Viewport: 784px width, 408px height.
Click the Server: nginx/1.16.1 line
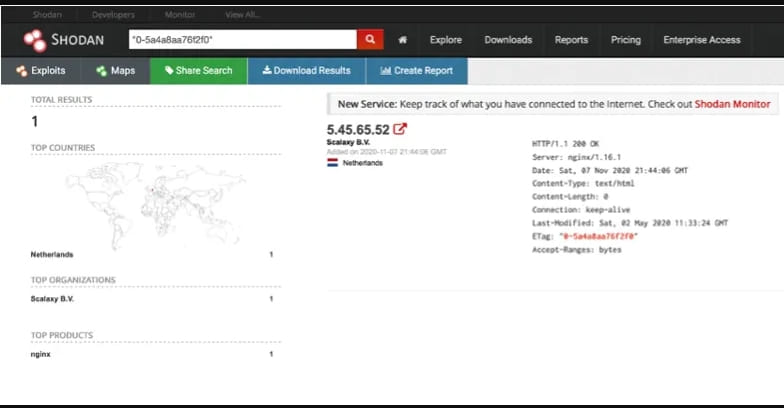click(x=576, y=157)
